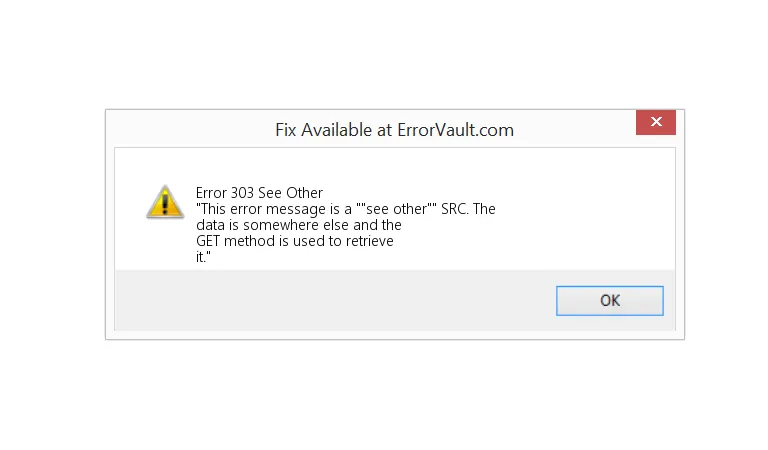
Task: Close the error dialog with red X
Action: [x=655, y=123]
